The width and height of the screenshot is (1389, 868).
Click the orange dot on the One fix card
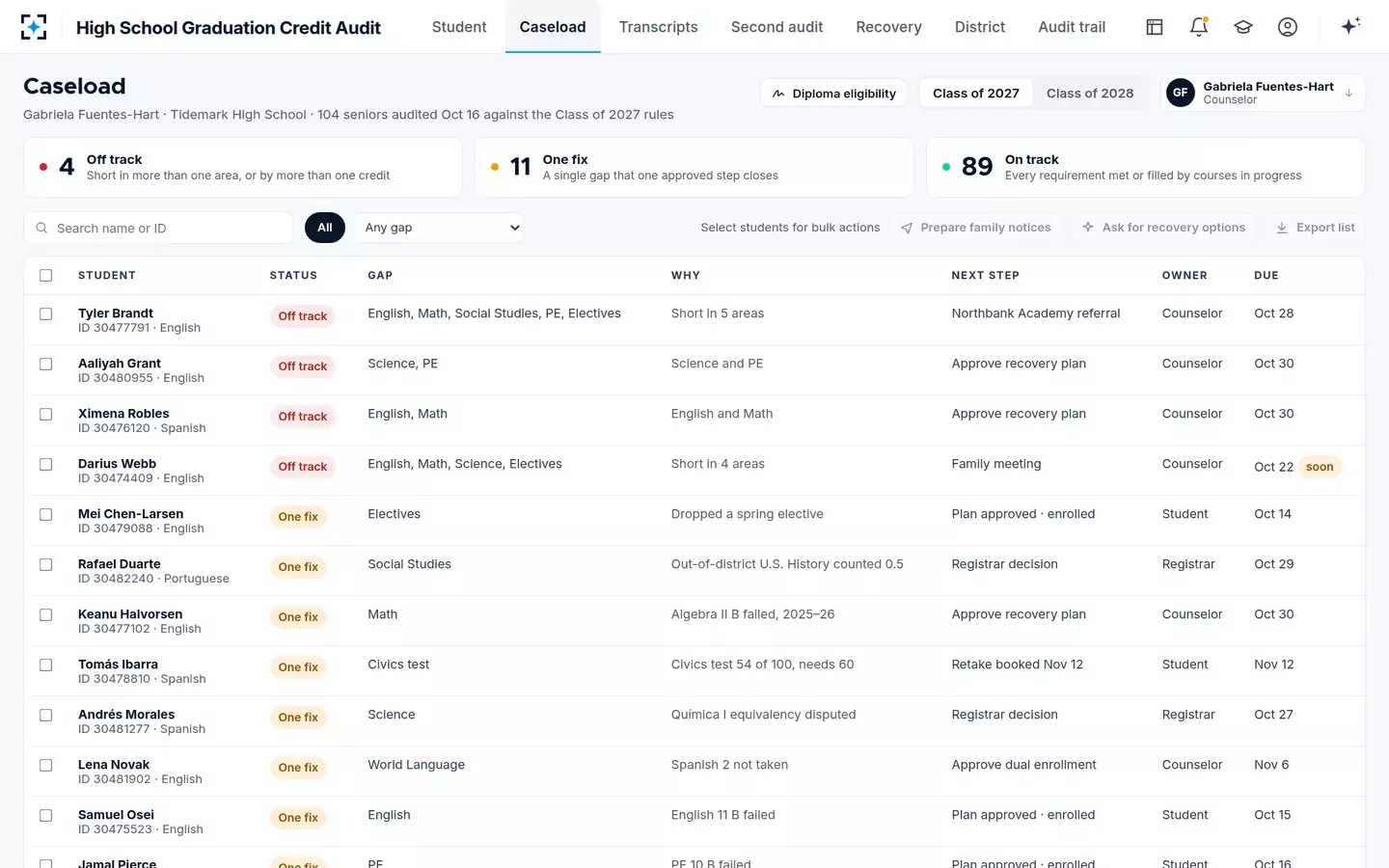[x=495, y=167]
